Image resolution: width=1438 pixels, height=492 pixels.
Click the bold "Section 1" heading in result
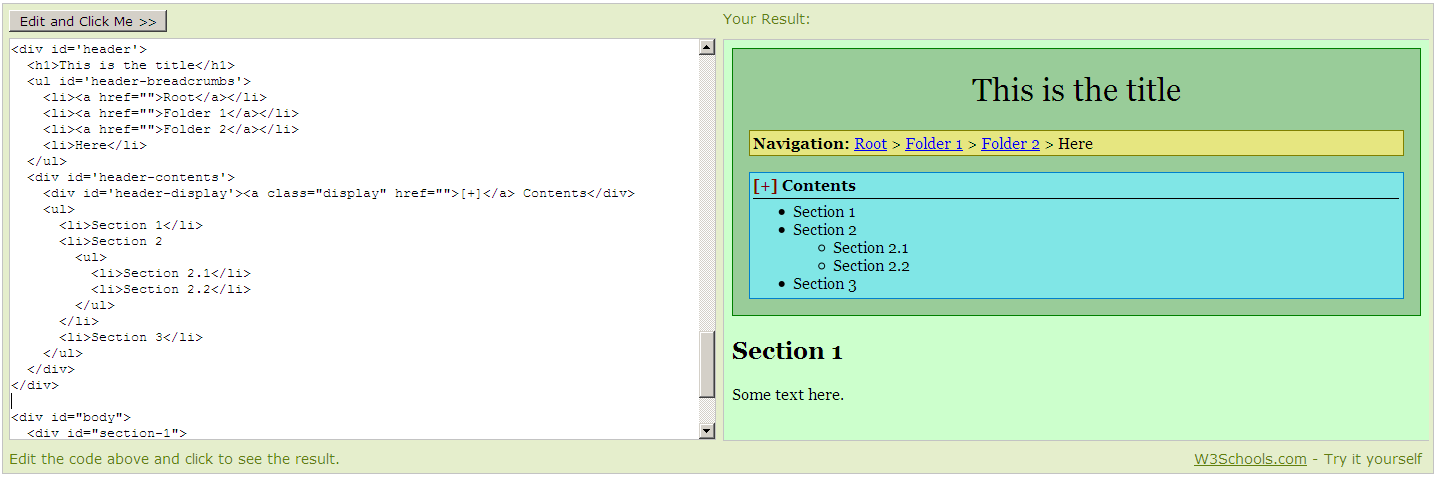point(787,351)
